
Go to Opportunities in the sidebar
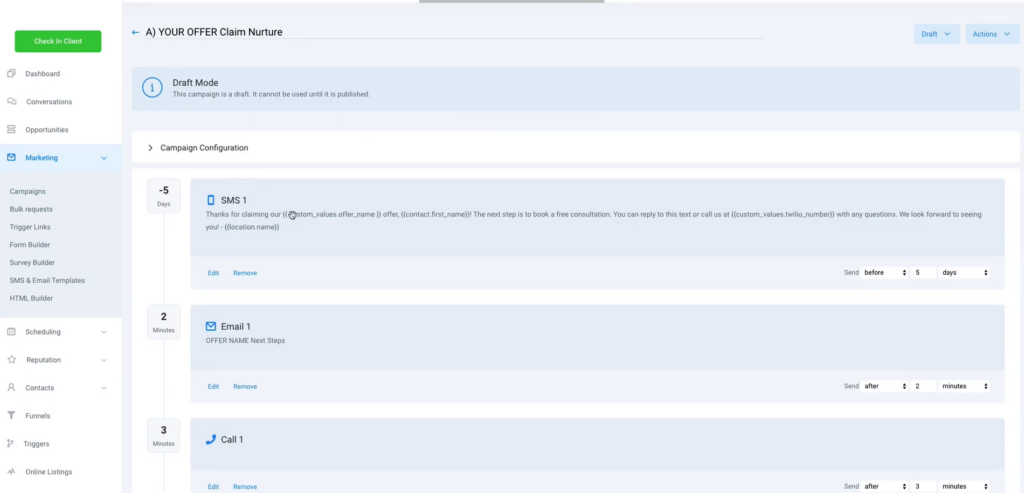[46, 130]
